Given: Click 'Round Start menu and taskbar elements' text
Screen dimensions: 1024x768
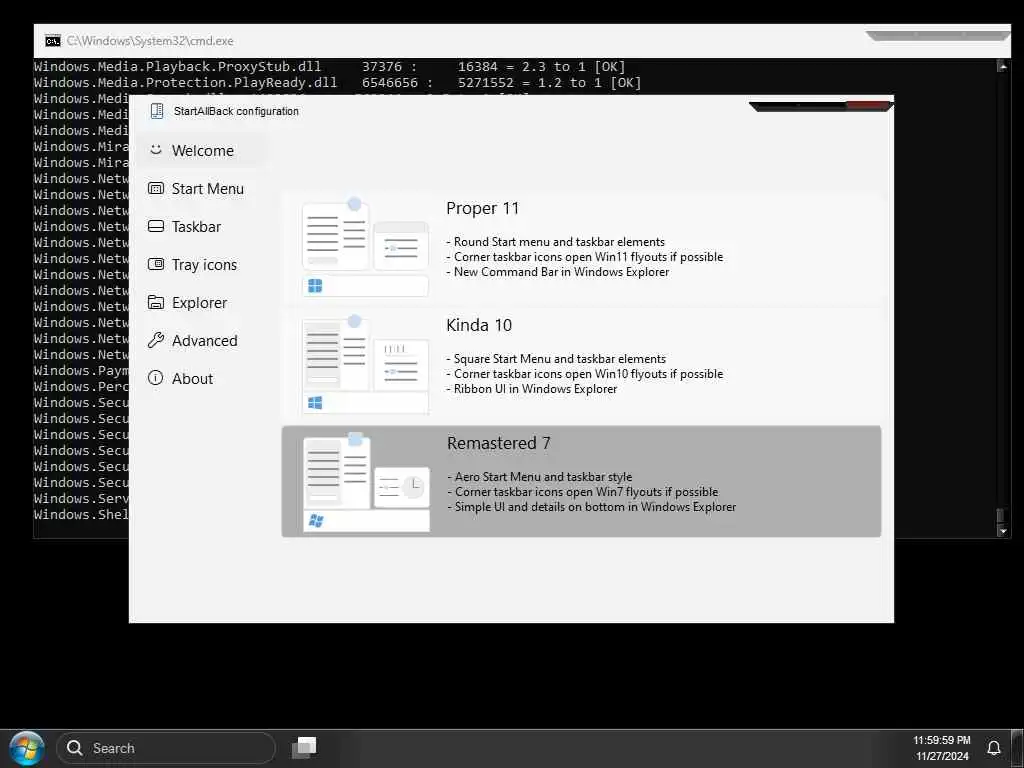Looking at the screenshot, I should tap(559, 242).
